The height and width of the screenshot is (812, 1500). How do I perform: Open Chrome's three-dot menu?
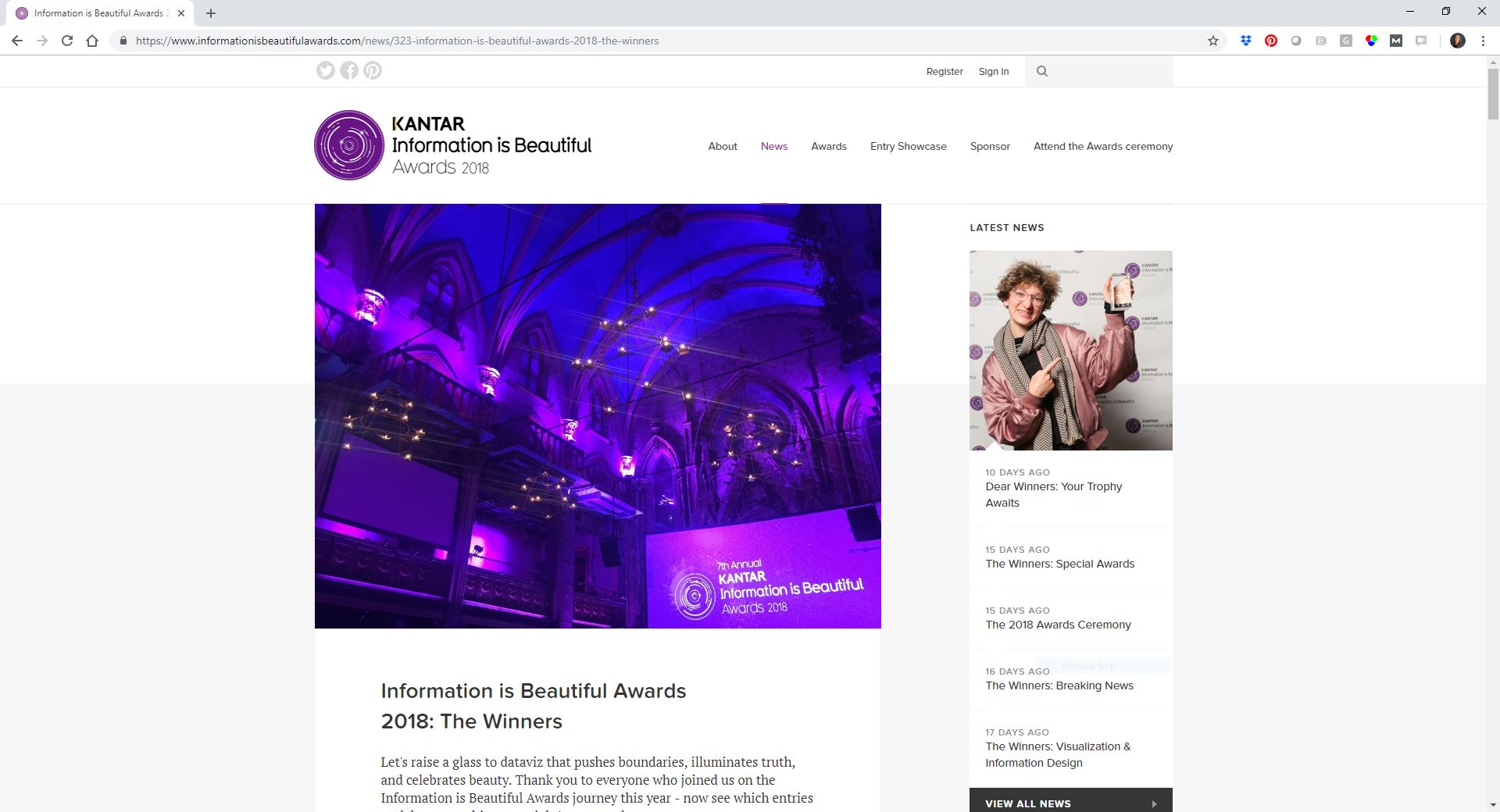tap(1484, 41)
